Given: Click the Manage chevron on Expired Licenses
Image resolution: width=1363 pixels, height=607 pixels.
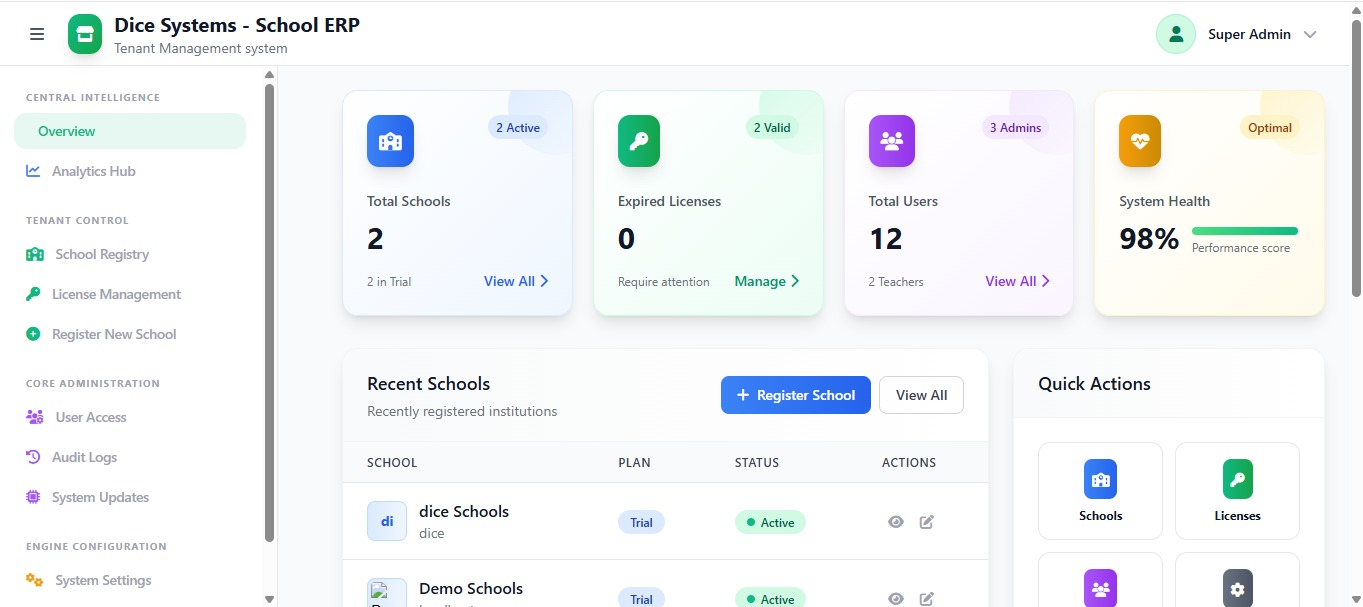Looking at the screenshot, I should [x=796, y=281].
